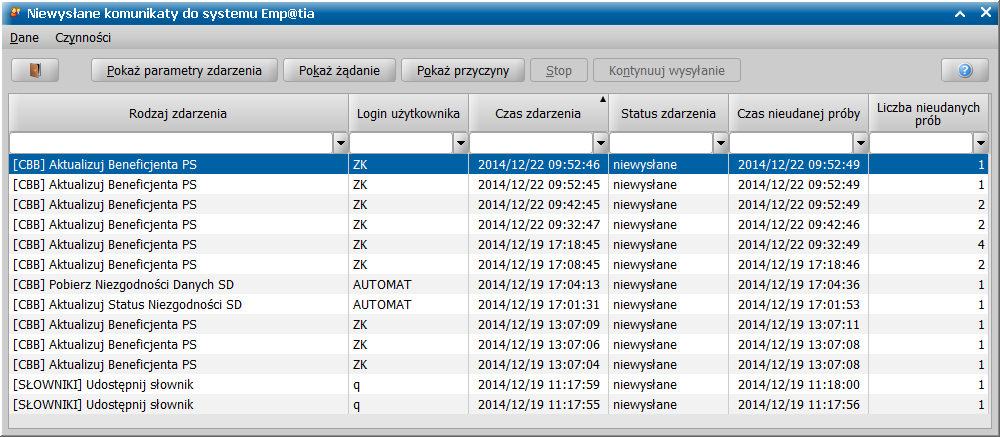Click the Czas zdarzenia filter input field

(532, 144)
